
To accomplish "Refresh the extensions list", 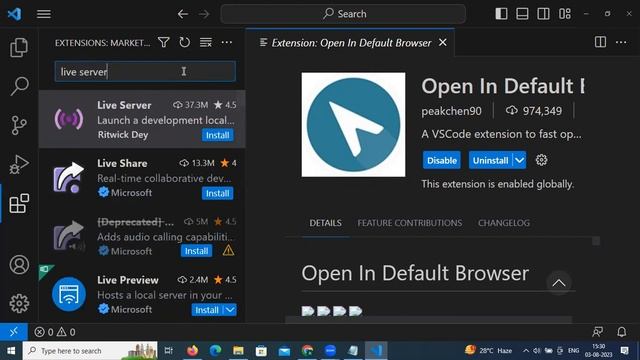I will pos(184,42).
